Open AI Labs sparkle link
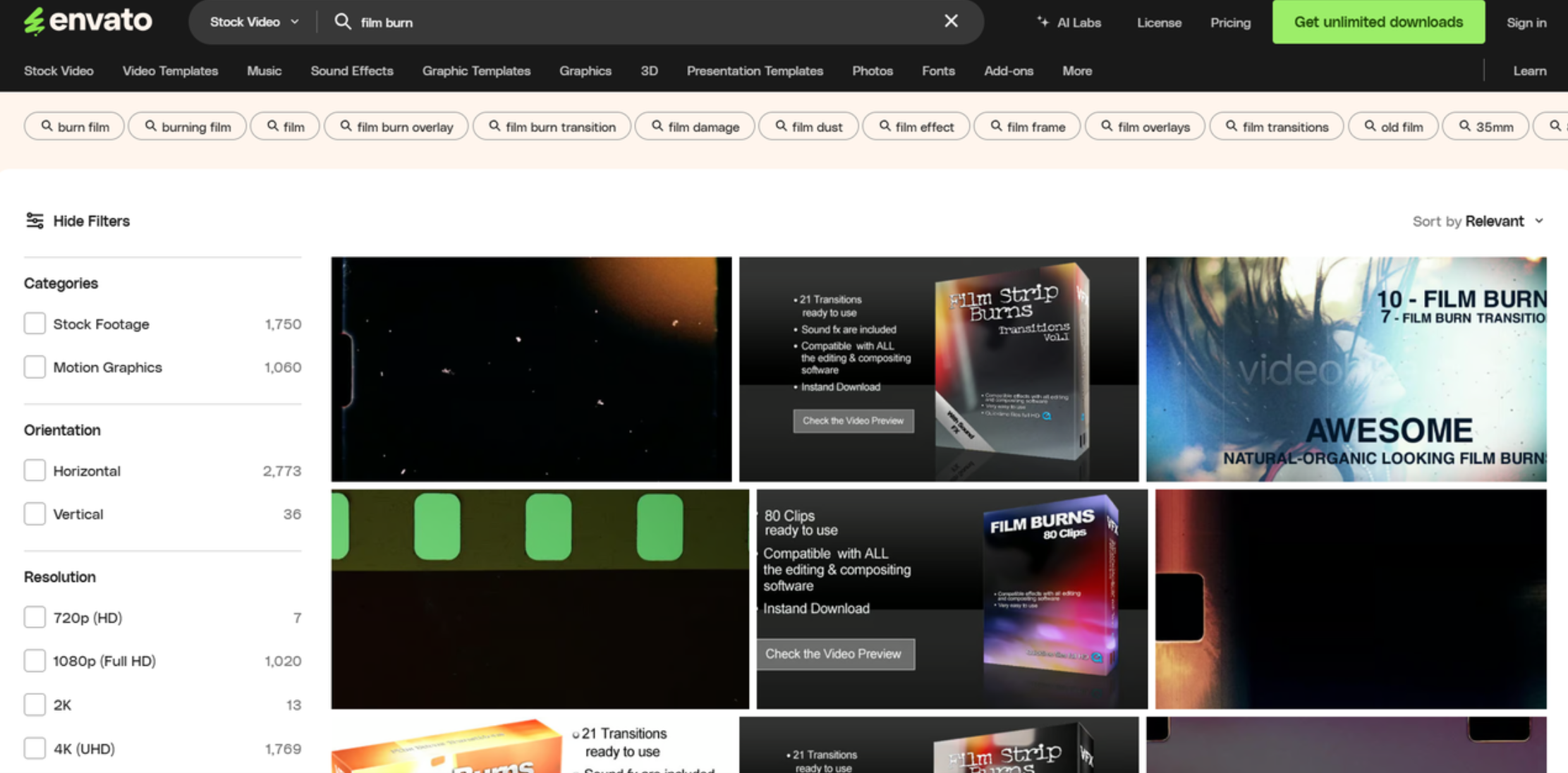This screenshot has width=1568, height=773. point(1069,23)
